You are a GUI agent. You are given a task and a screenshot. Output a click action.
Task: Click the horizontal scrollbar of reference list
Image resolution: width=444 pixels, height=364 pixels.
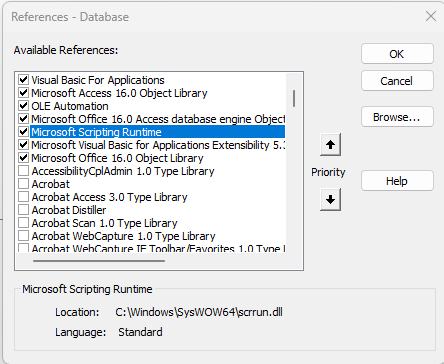(99, 261)
